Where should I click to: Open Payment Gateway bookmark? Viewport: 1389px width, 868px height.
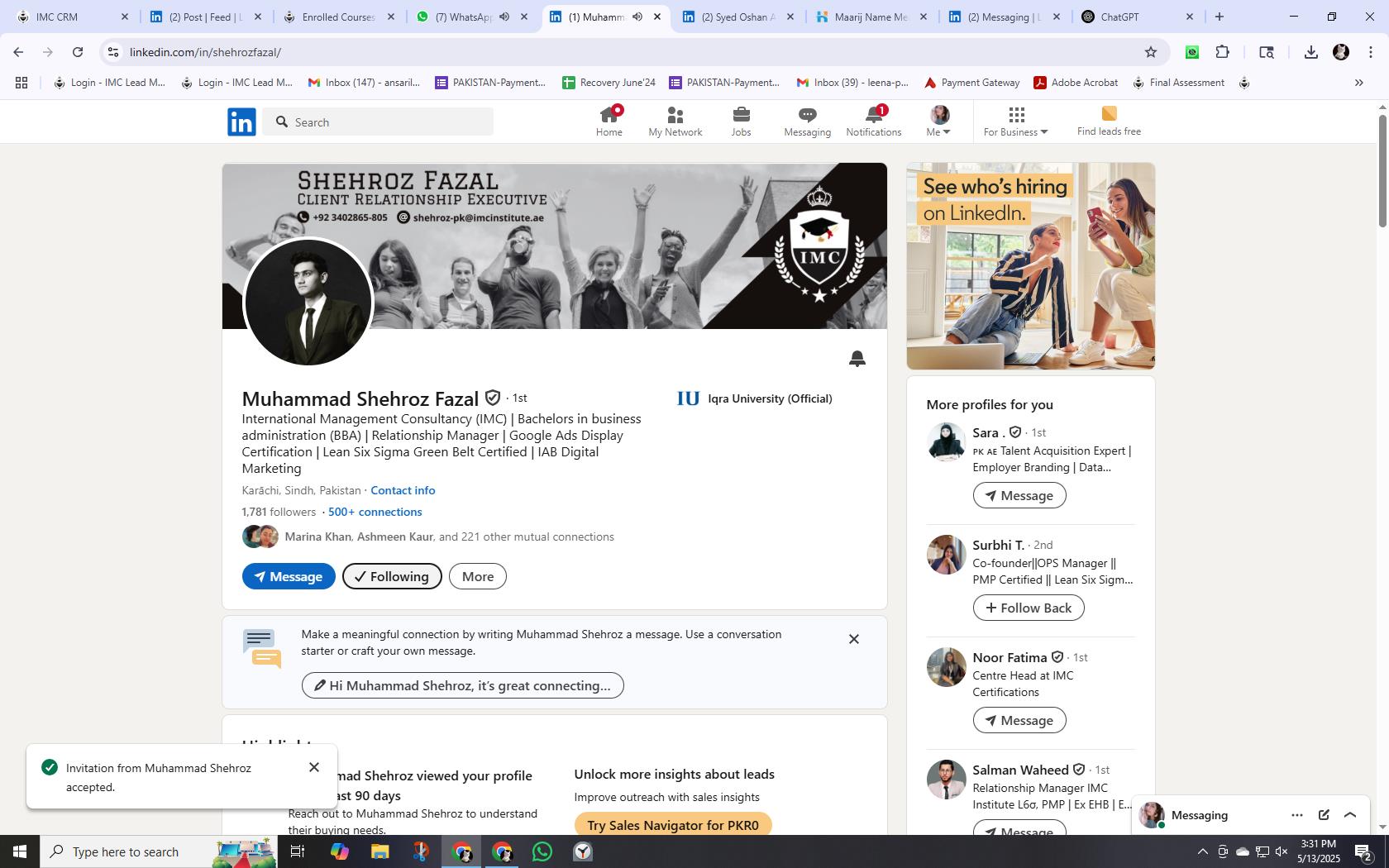click(x=971, y=83)
